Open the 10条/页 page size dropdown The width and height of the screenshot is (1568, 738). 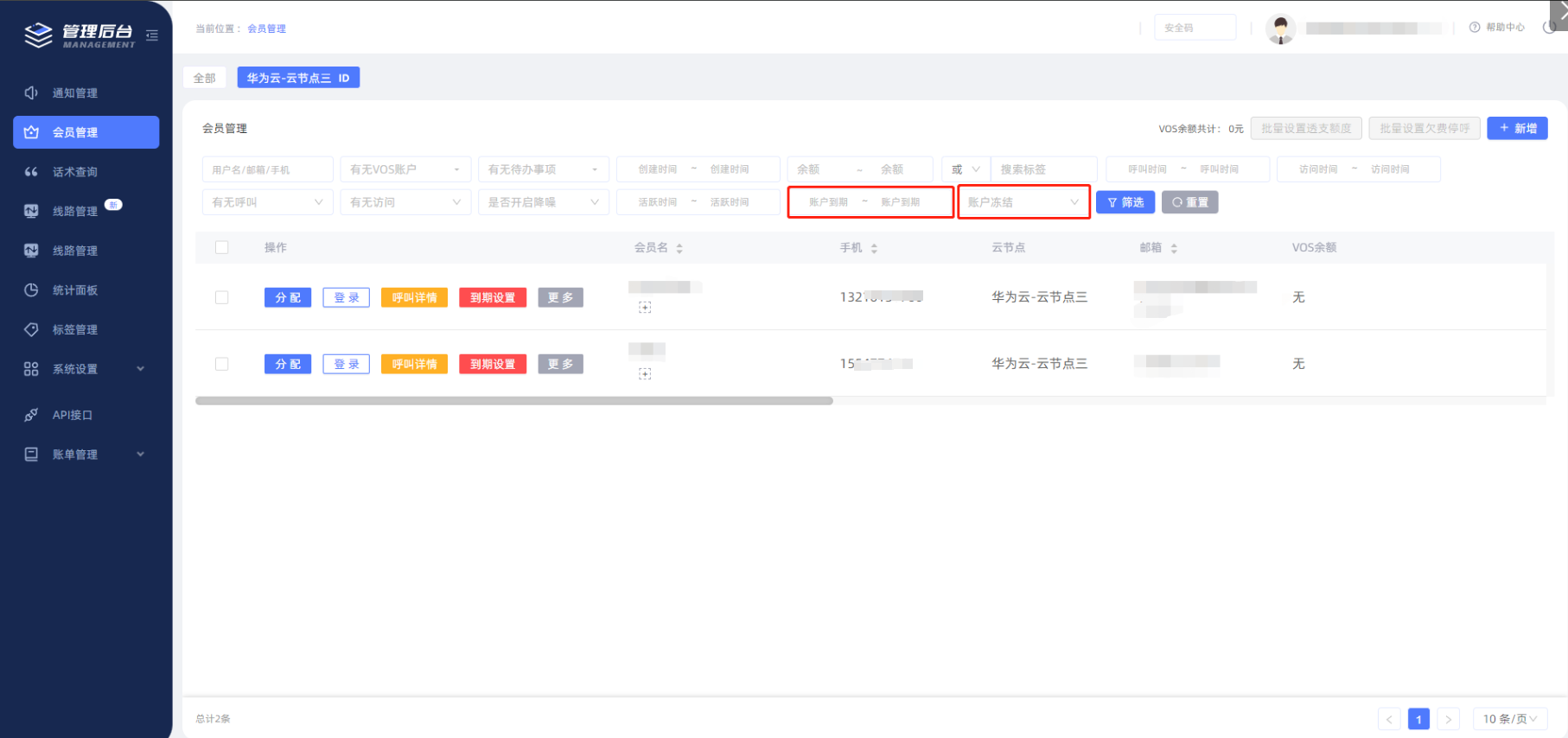(1510, 719)
